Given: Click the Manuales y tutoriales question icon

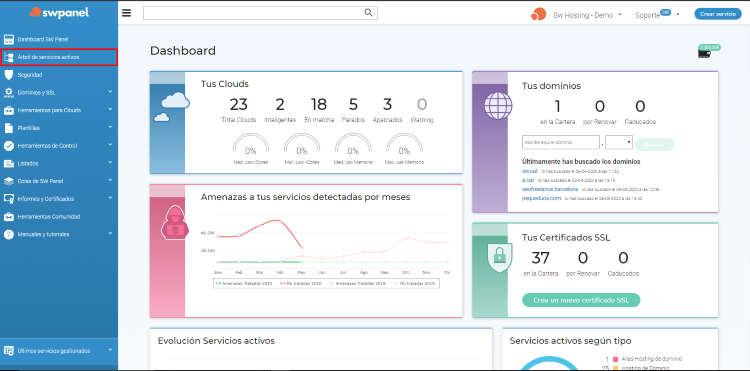Looking at the screenshot, I should (9, 234).
